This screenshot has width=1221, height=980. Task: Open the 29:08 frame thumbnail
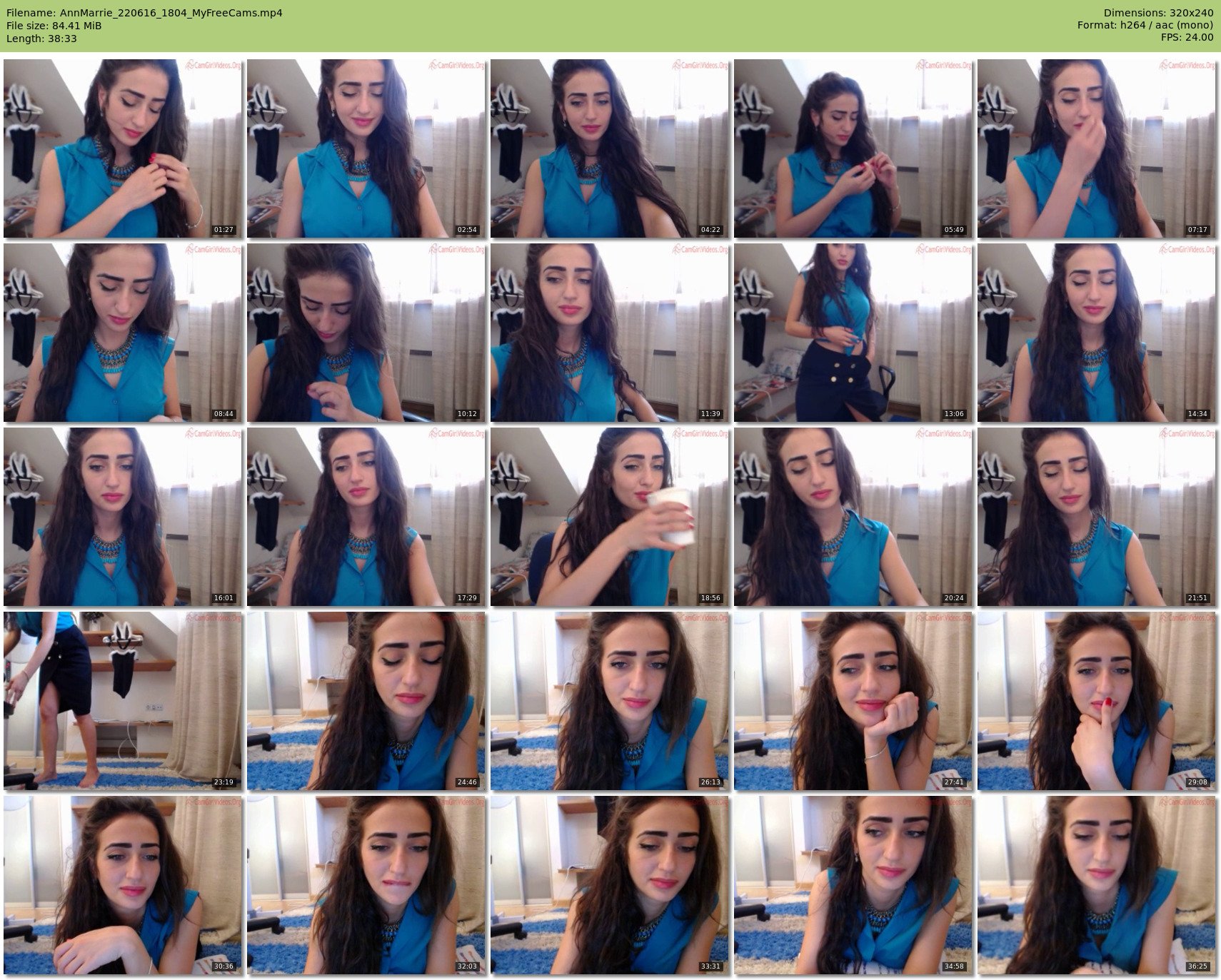(1097, 701)
